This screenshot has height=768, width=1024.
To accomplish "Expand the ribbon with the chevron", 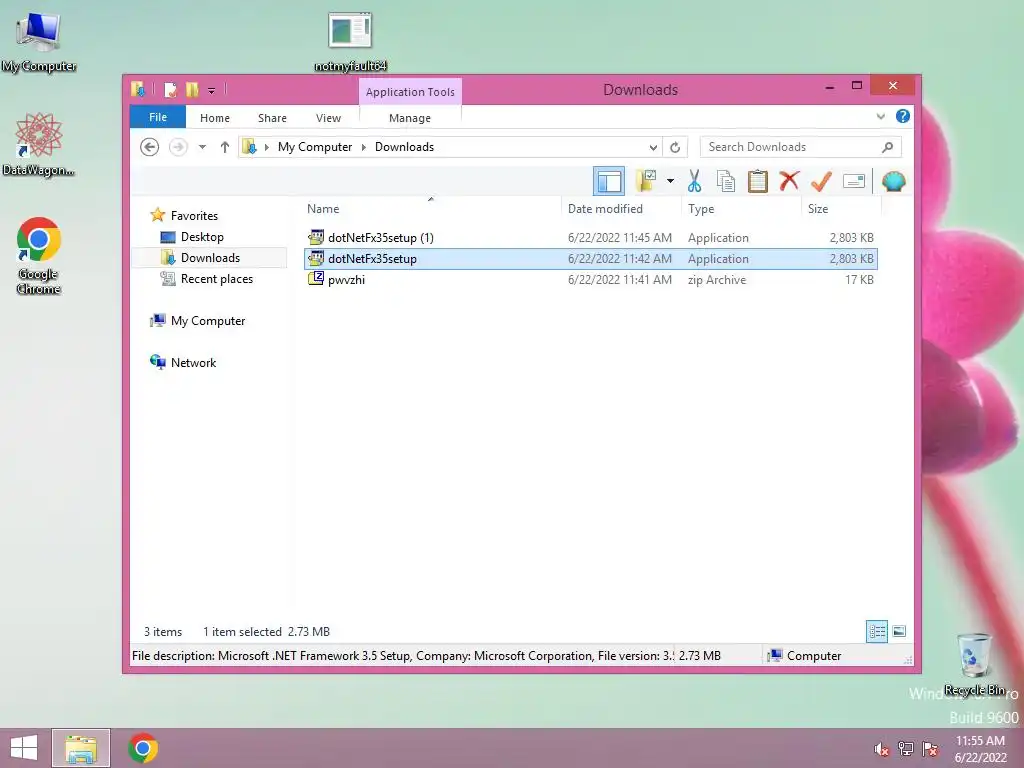I will (x=880, y=117).
